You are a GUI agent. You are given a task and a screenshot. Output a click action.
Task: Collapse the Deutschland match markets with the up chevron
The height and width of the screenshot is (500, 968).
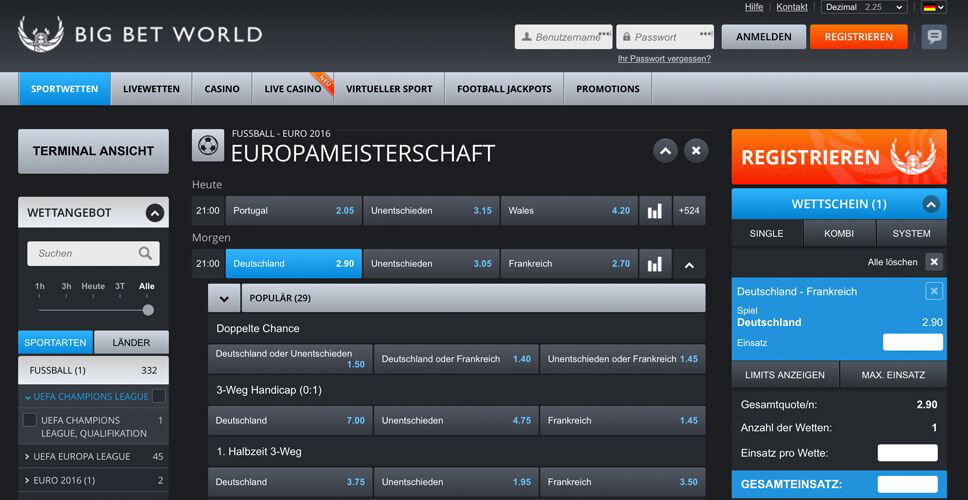click(x=690, y=264)
